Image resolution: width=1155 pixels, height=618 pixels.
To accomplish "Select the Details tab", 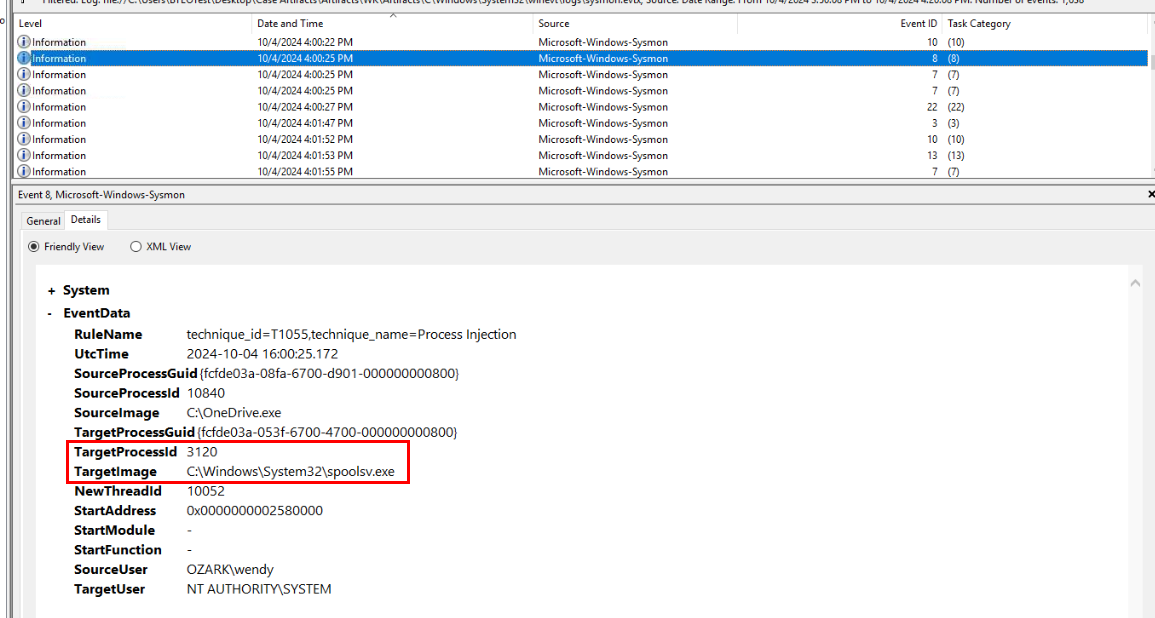I will click(x=85, y=220).
